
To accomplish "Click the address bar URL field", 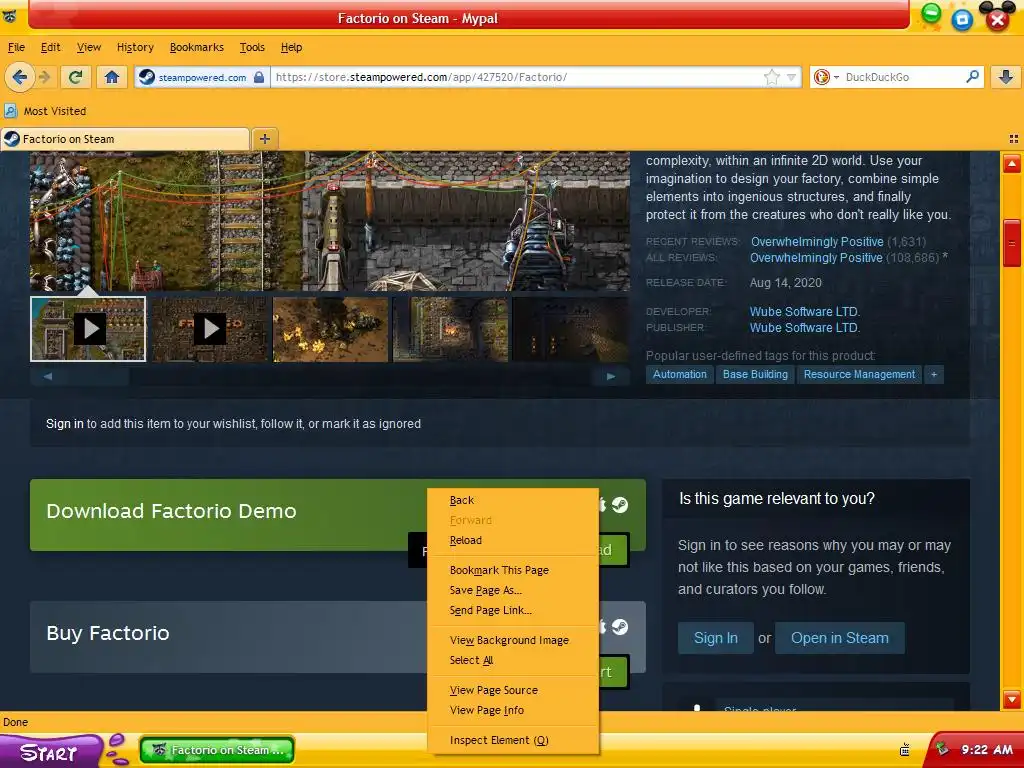I will click(x=516, y=77).
